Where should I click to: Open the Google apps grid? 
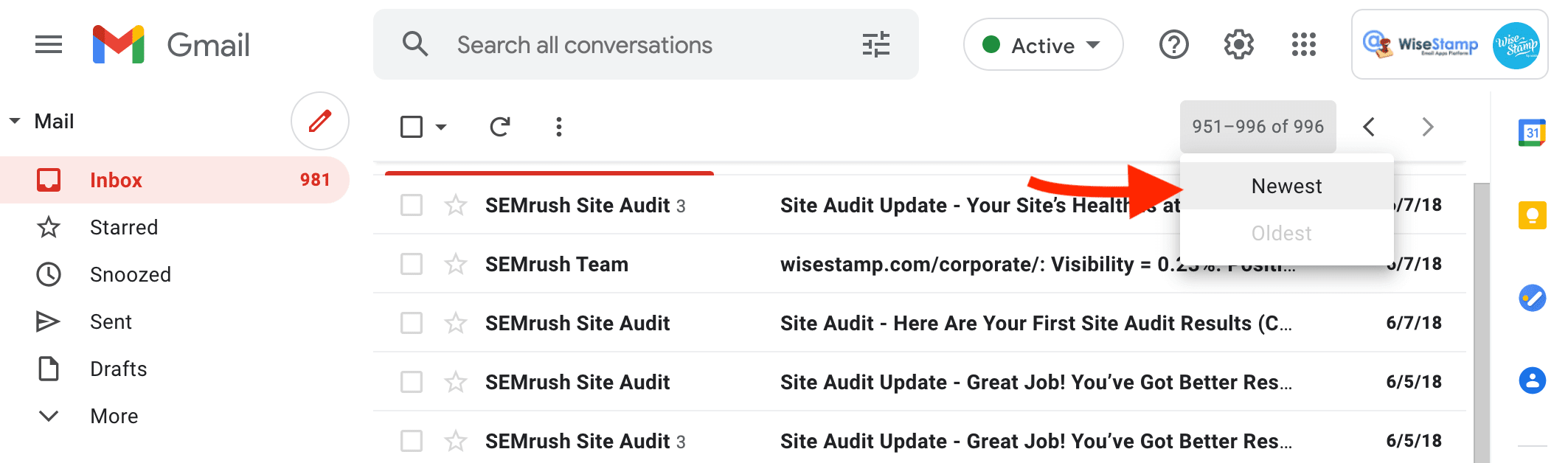coord(1303,45)
